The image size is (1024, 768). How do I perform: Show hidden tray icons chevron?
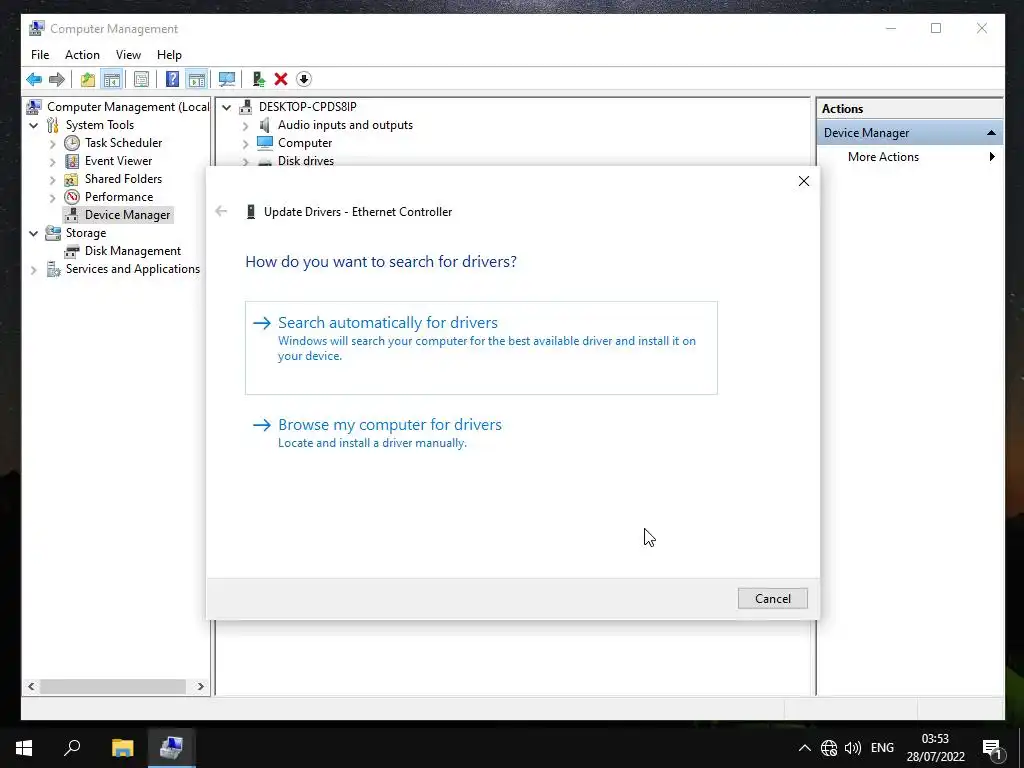(805, 748)
